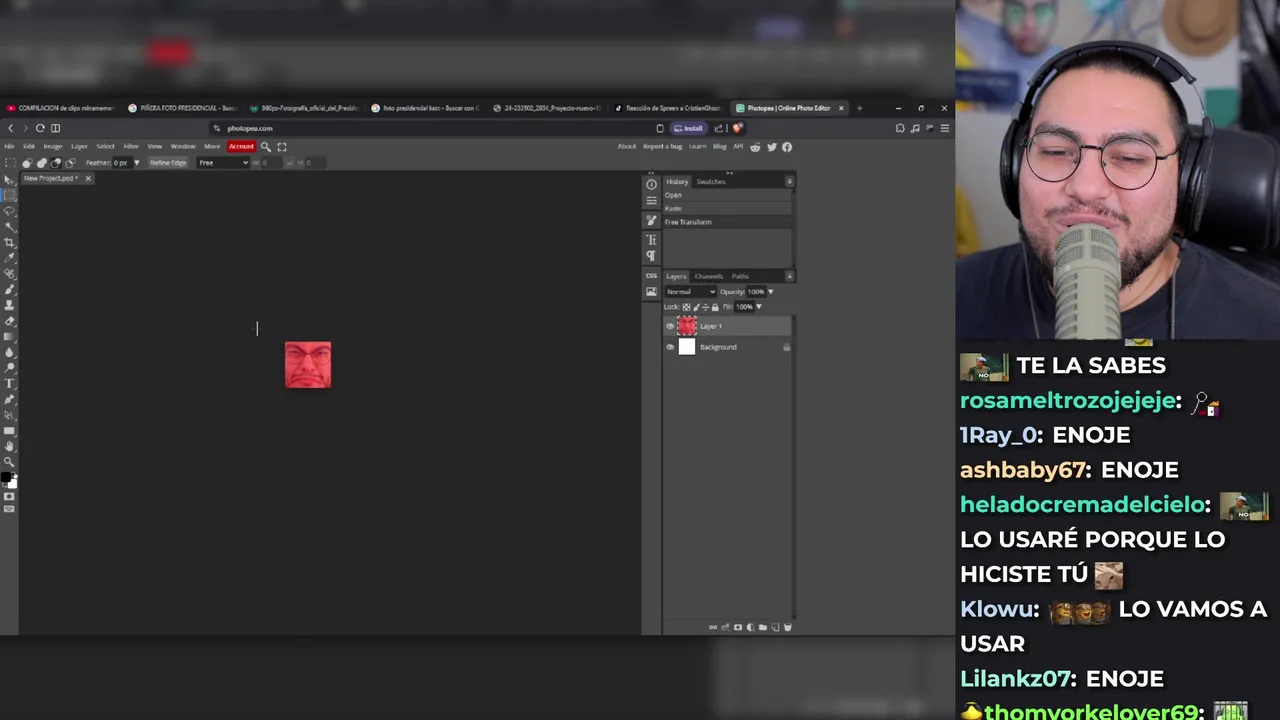Select the Magic Wand tool
The width and height of the screenshot is (1280, 720).
tap(10, 227)
